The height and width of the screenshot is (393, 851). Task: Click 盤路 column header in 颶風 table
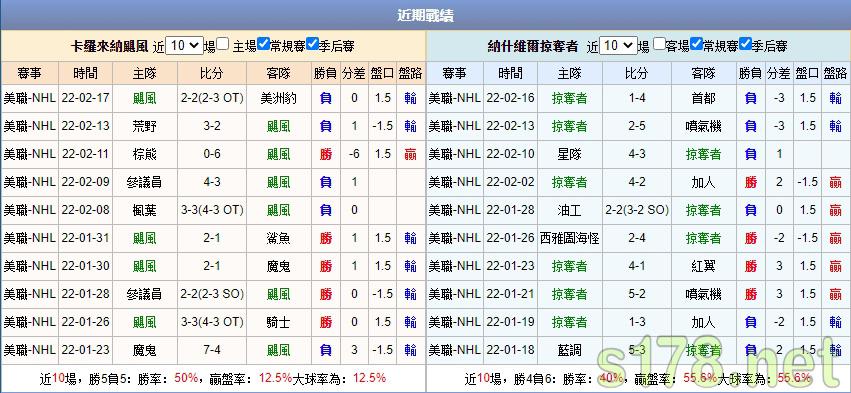(x=410, y=73)
